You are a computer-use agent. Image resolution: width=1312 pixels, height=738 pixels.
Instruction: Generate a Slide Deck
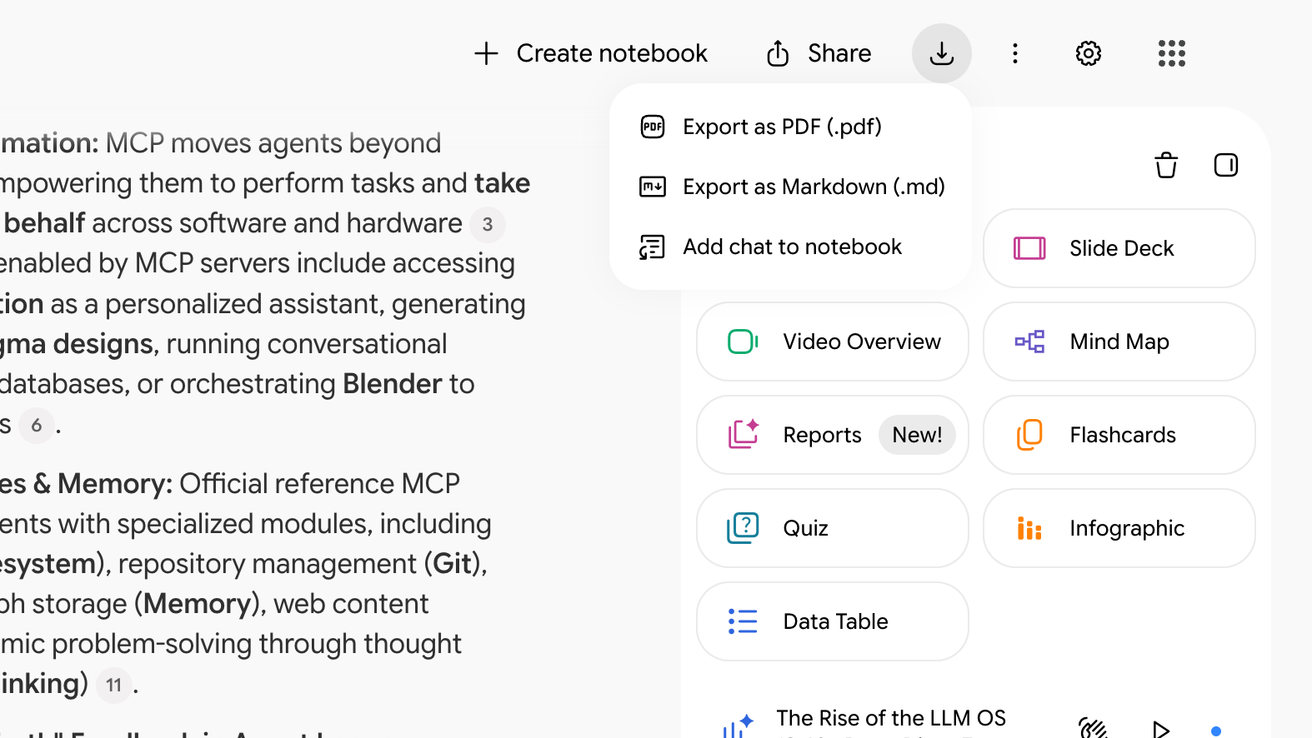tap(1119, 248)
